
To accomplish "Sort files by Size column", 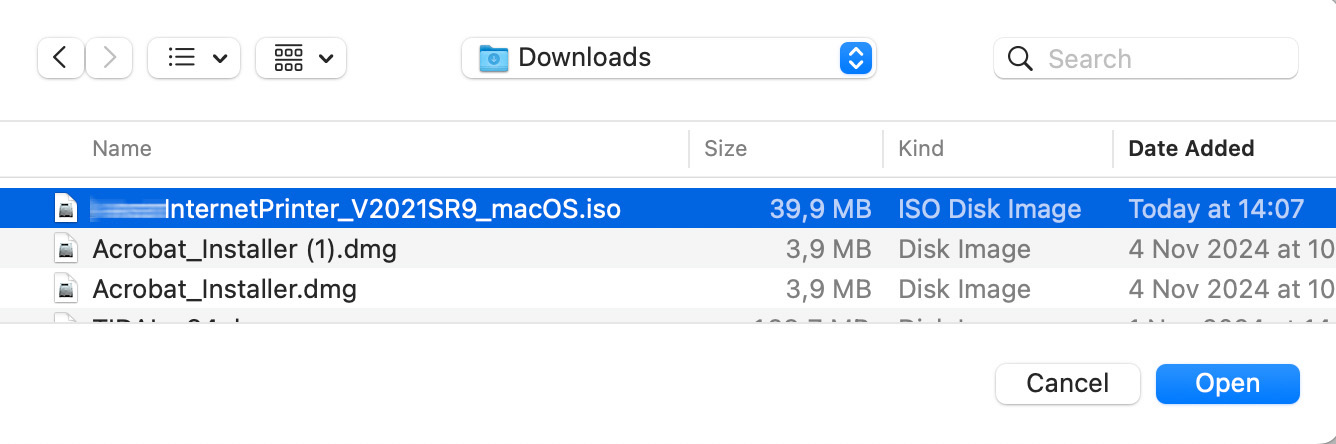I will (725, 149).
